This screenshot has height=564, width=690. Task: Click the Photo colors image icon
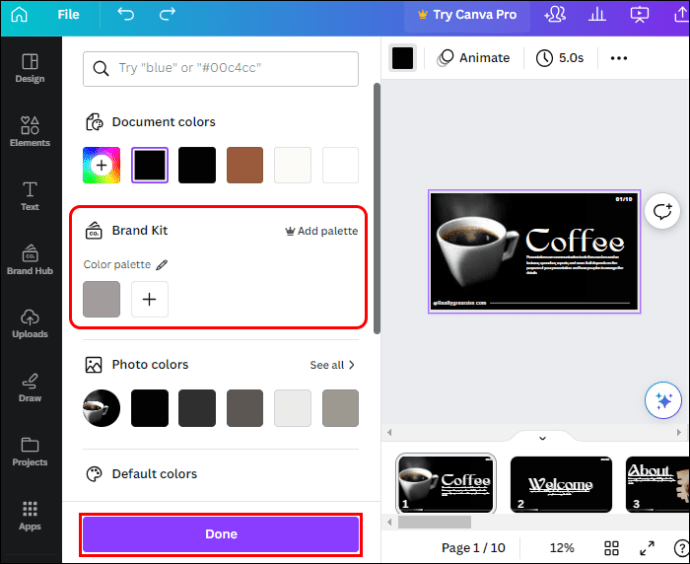coord(94,365)
